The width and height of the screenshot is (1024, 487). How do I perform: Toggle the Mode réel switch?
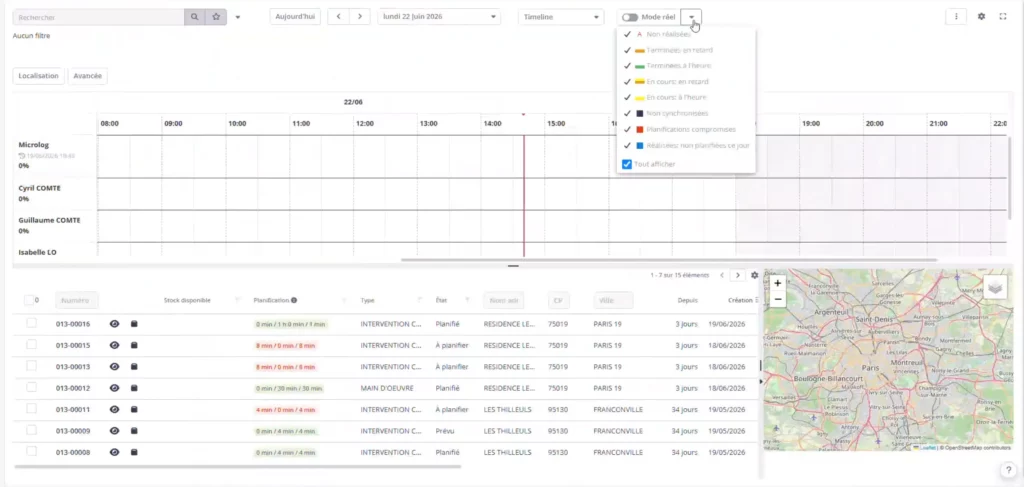coord(630,17)
